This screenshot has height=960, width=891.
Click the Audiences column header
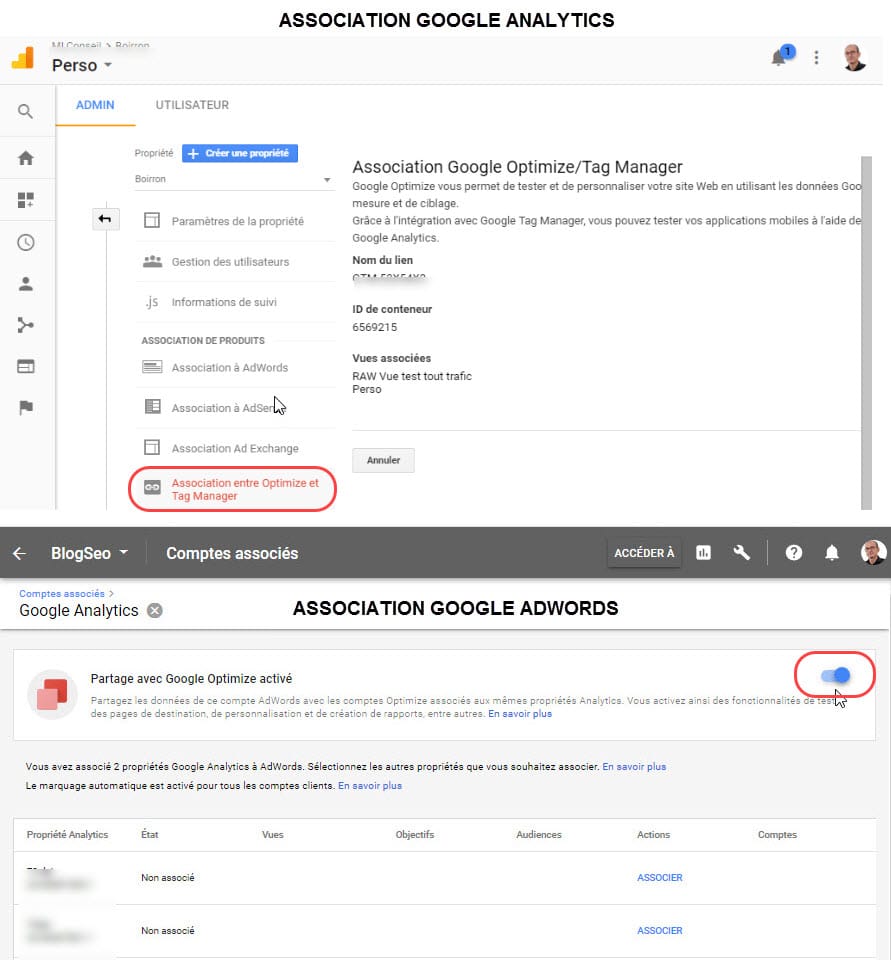coord(539,834)
